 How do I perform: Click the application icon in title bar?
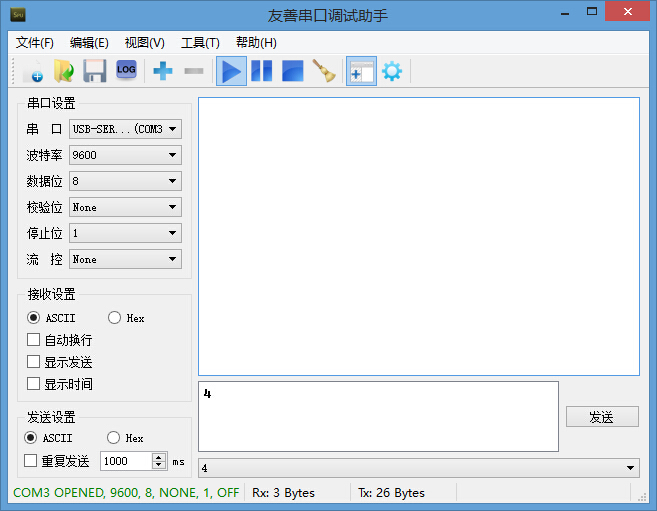(x=18, y=15)
